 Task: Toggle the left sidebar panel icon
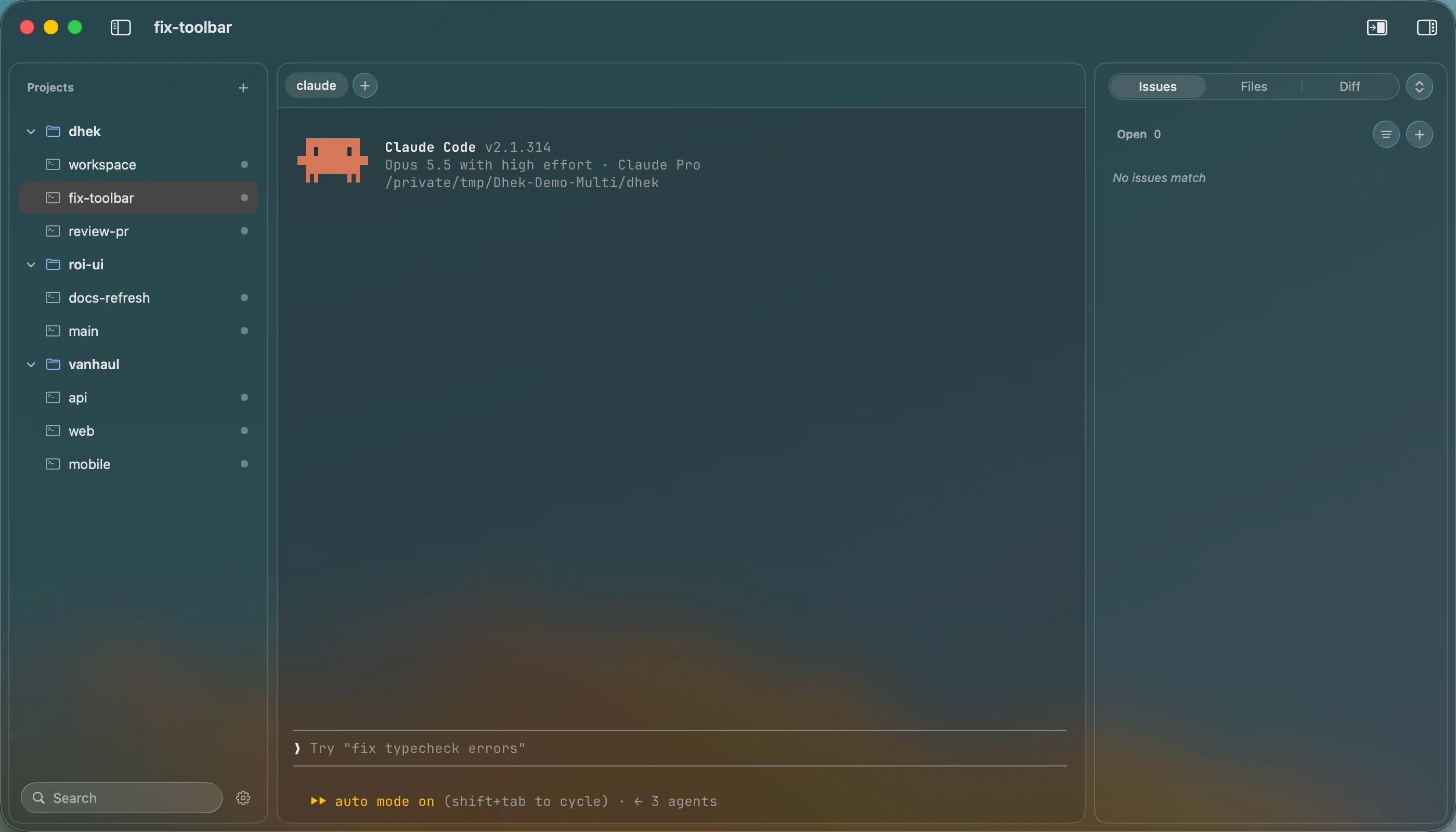[x=121, y=28]
